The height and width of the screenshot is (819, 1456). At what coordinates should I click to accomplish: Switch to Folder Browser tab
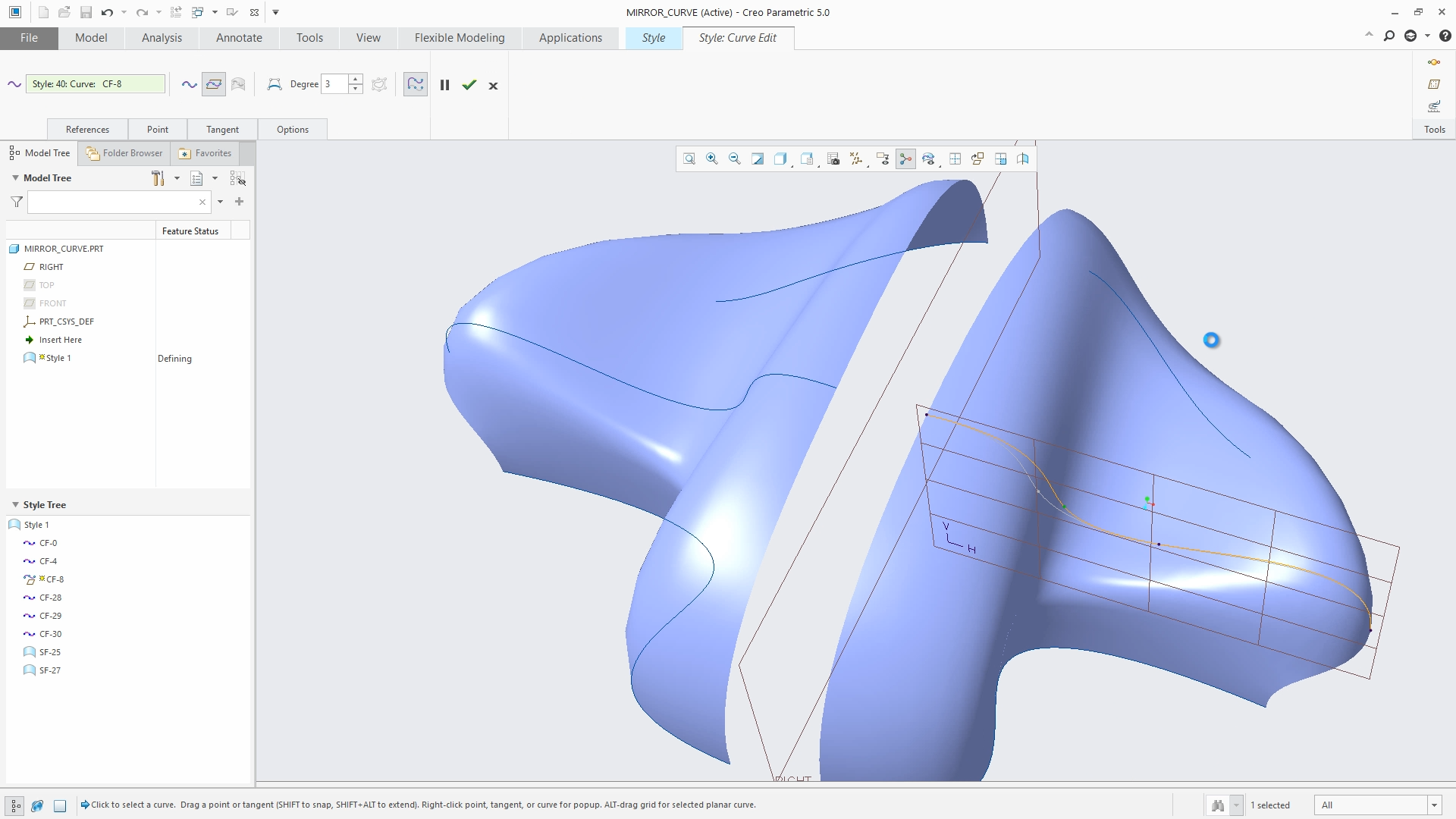click(x=124, y=153)
